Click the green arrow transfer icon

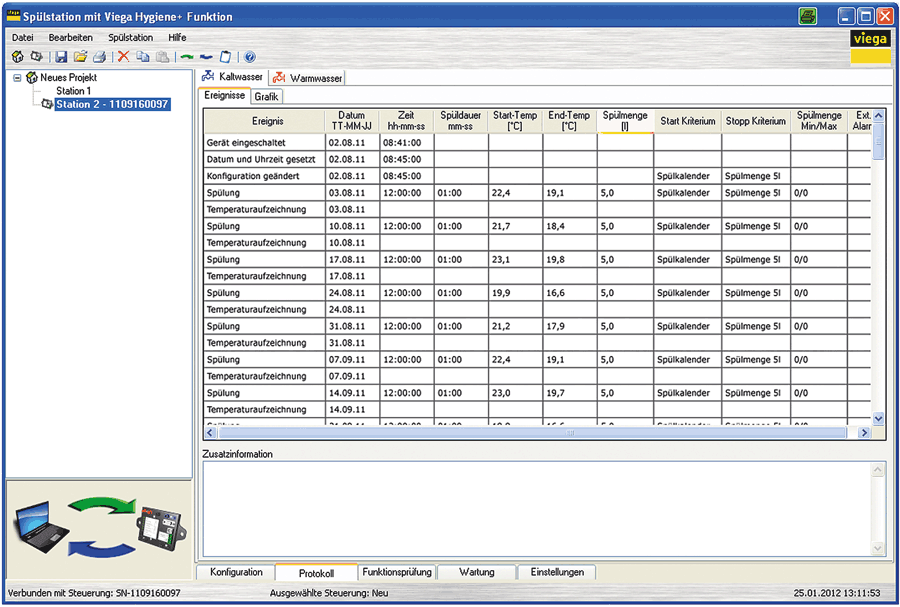click(187, 57)
